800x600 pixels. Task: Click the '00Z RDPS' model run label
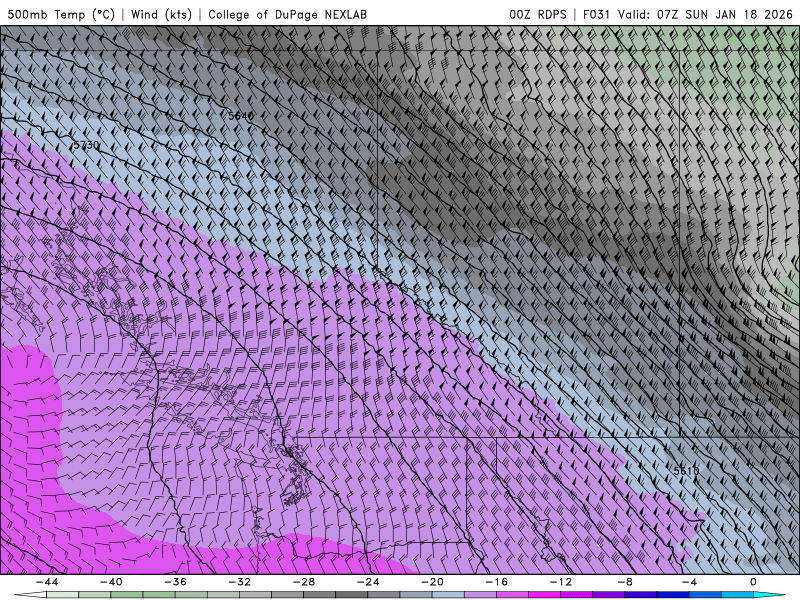pos(538,14)
